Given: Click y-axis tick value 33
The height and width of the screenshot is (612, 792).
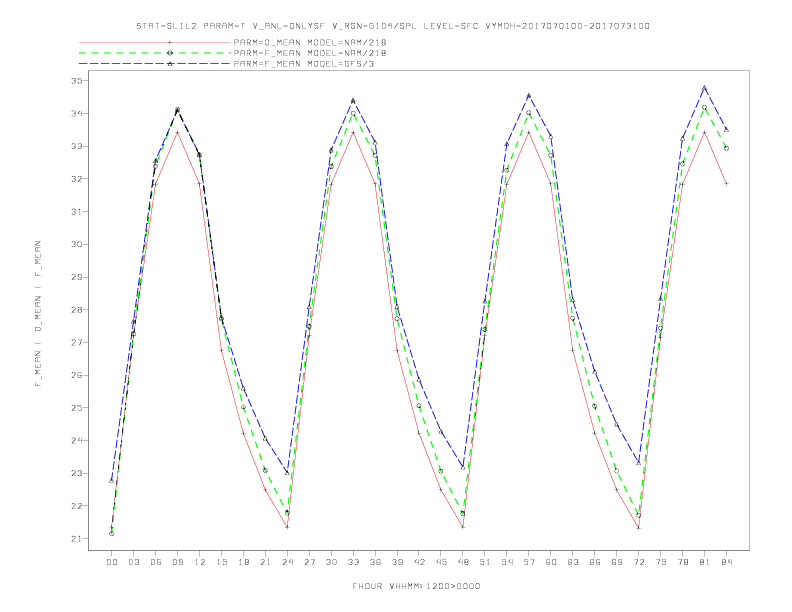Looking at the screenshot, I should click(77, 146).
